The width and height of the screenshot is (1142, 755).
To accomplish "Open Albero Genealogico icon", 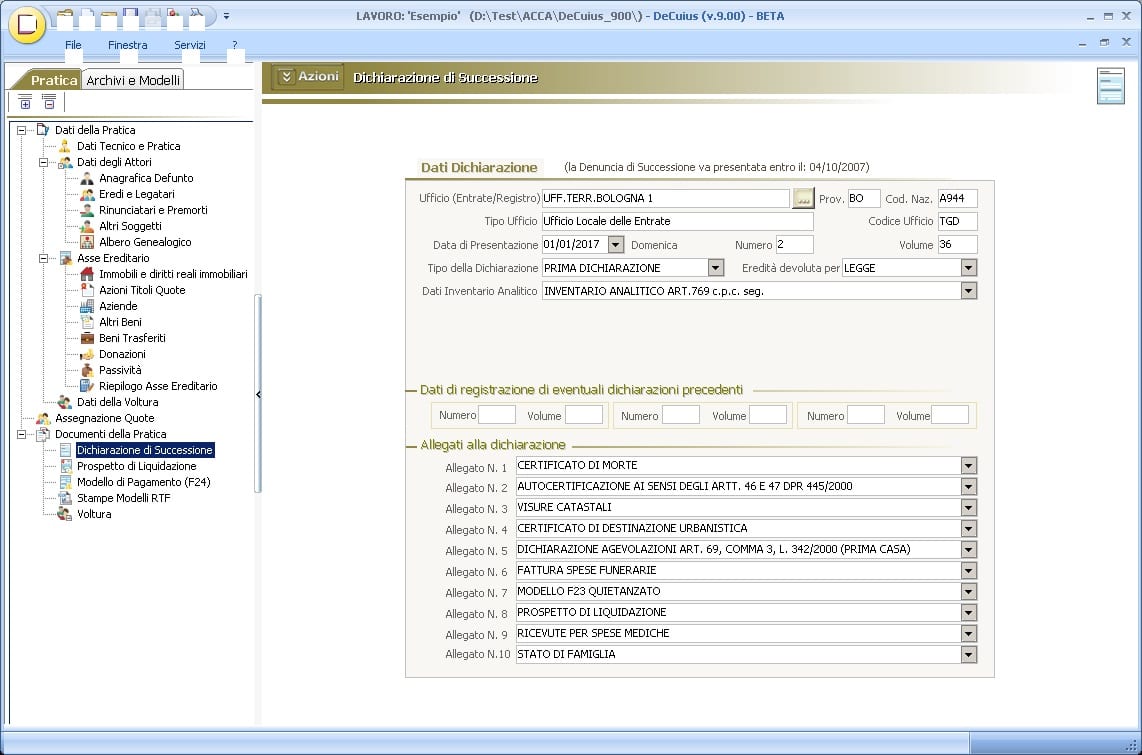I will 87,242.
